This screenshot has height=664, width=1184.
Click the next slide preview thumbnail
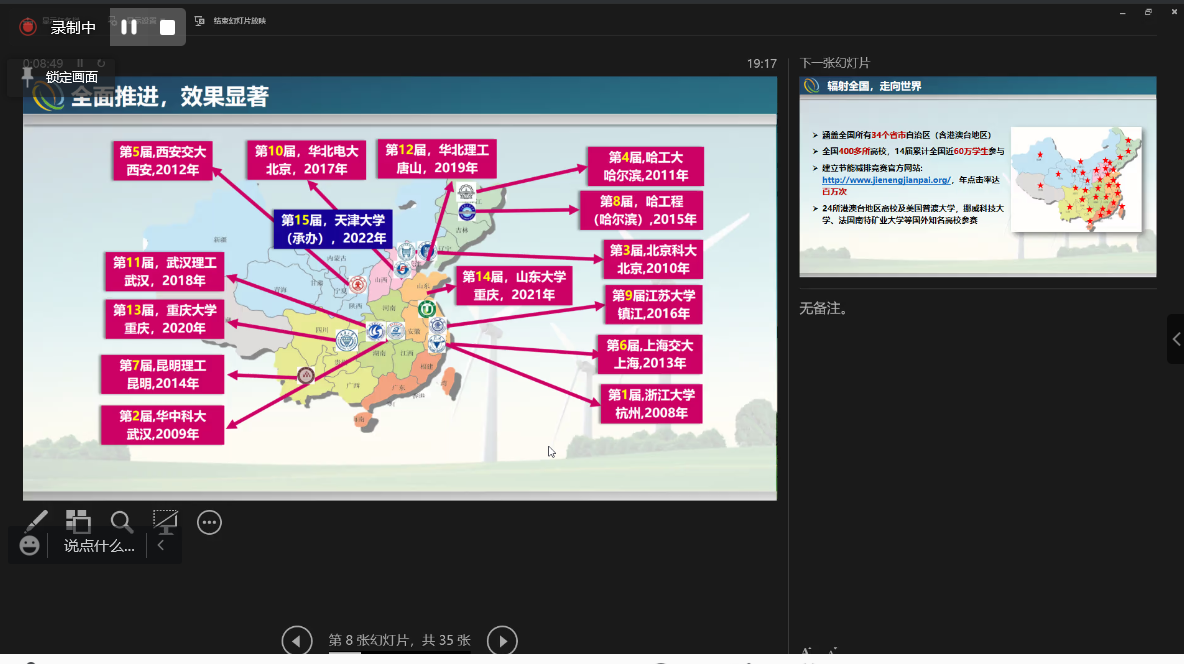click(x=977, y=176)
